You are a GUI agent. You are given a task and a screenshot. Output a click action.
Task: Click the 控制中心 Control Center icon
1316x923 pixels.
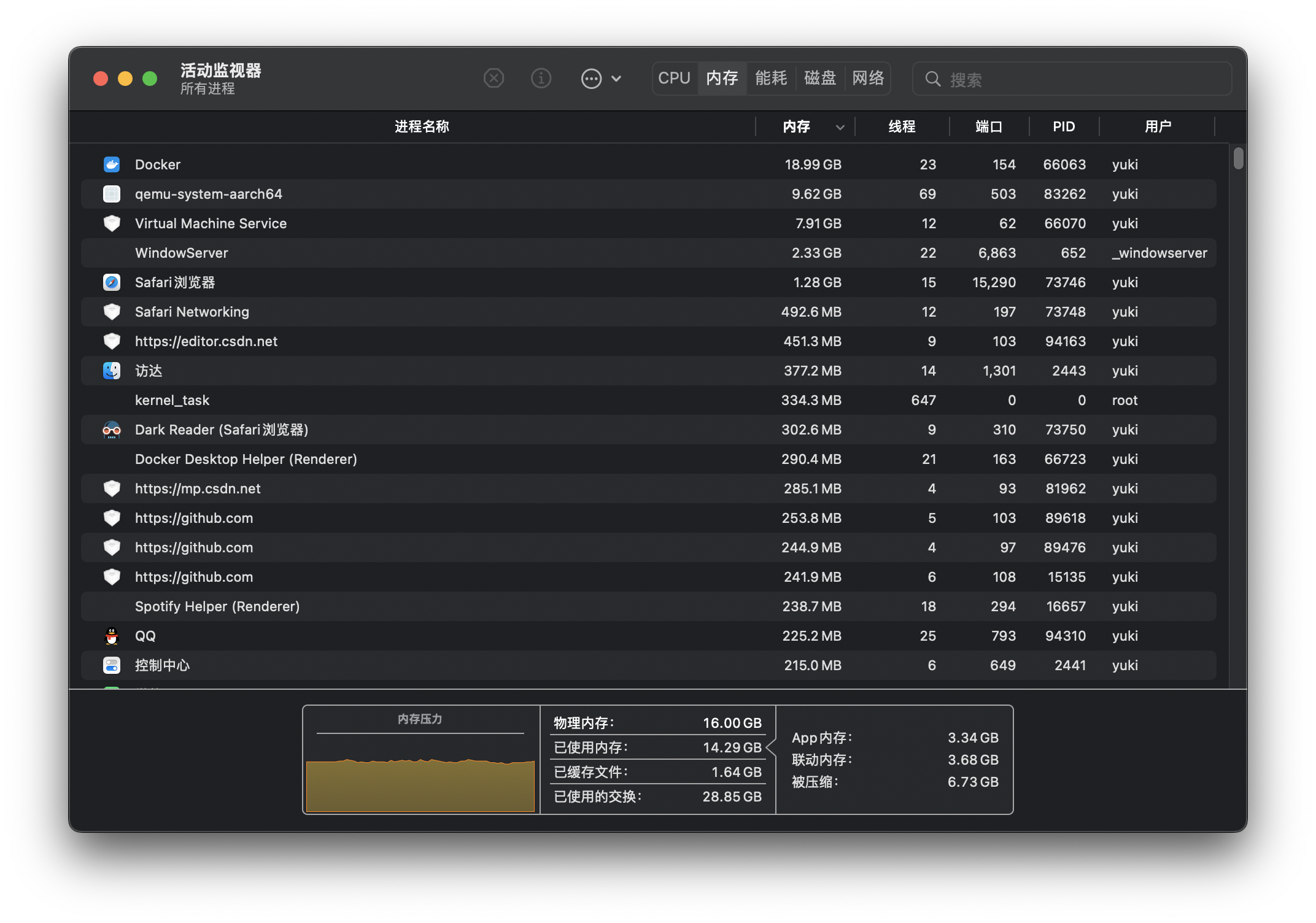click(x=113, y=665)
